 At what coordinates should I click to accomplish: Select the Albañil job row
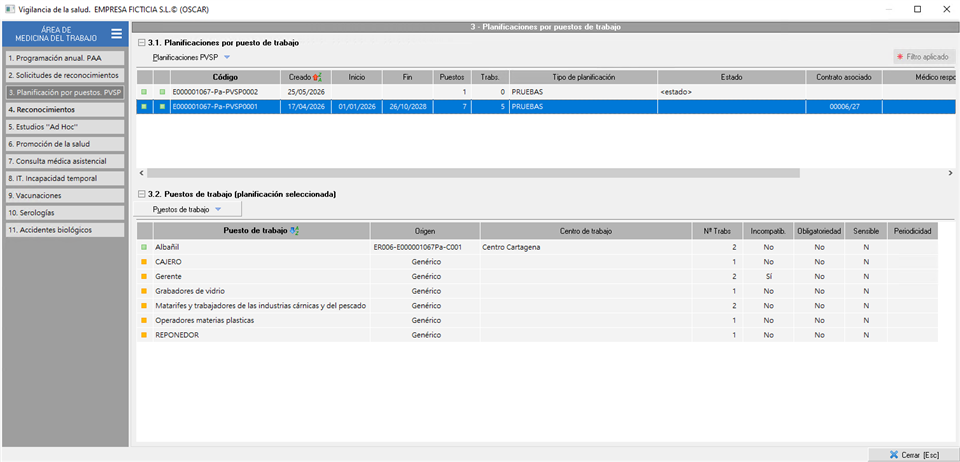537,247
